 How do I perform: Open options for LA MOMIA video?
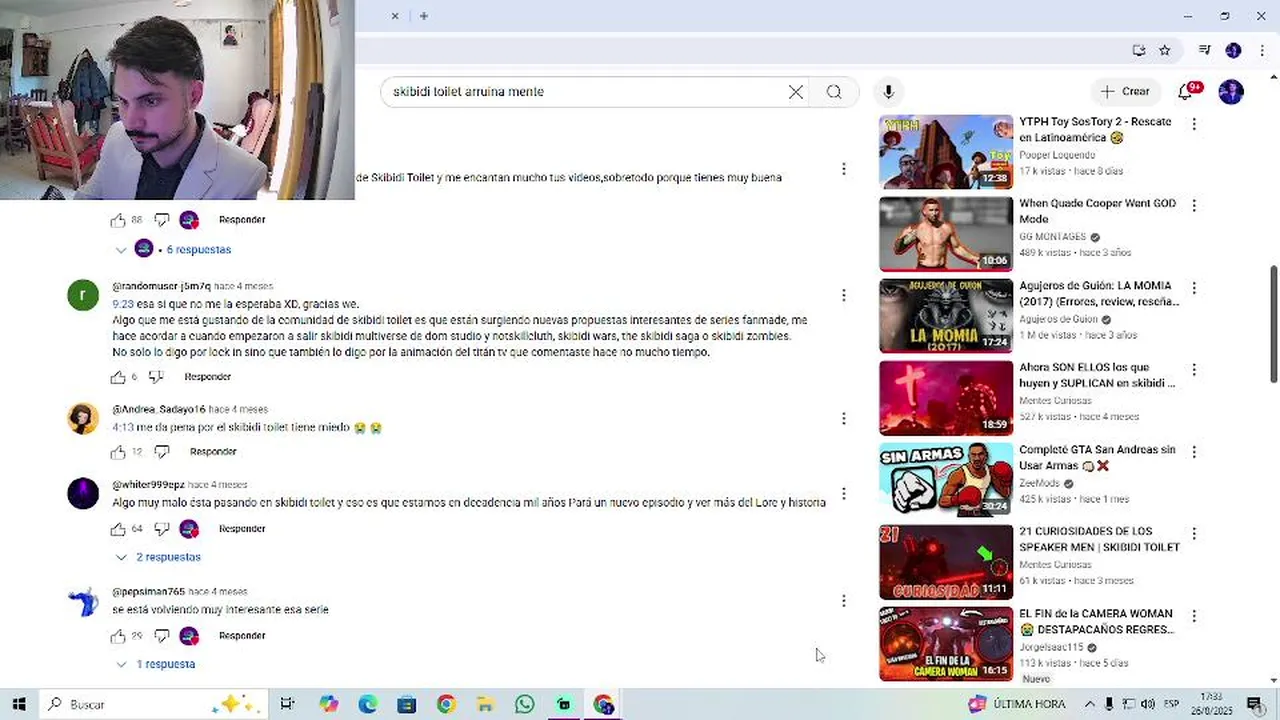click(x=1194, y=288)
